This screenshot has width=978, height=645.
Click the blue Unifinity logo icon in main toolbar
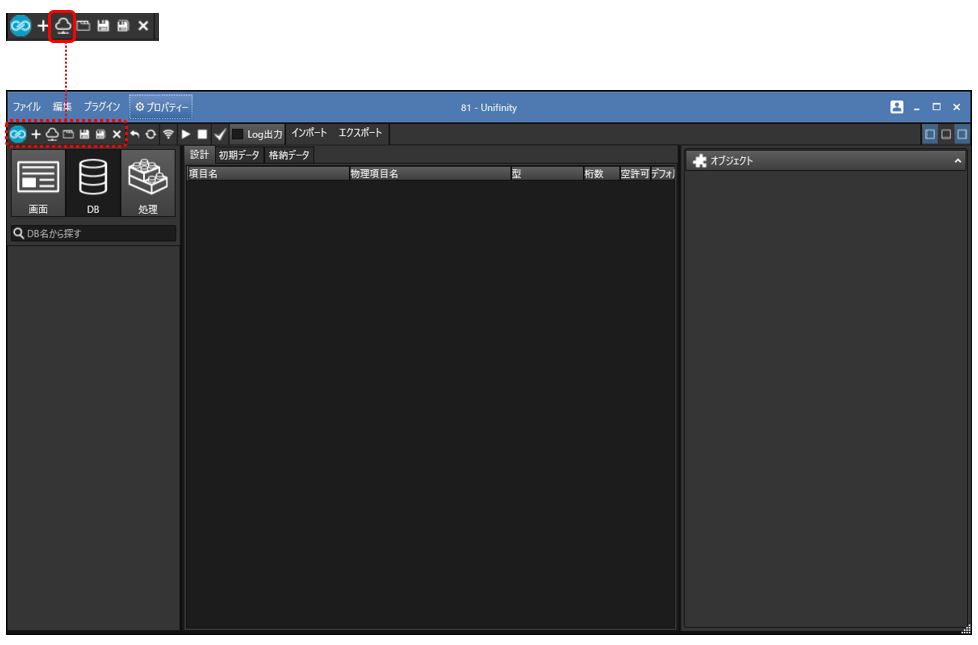(18, 134)
